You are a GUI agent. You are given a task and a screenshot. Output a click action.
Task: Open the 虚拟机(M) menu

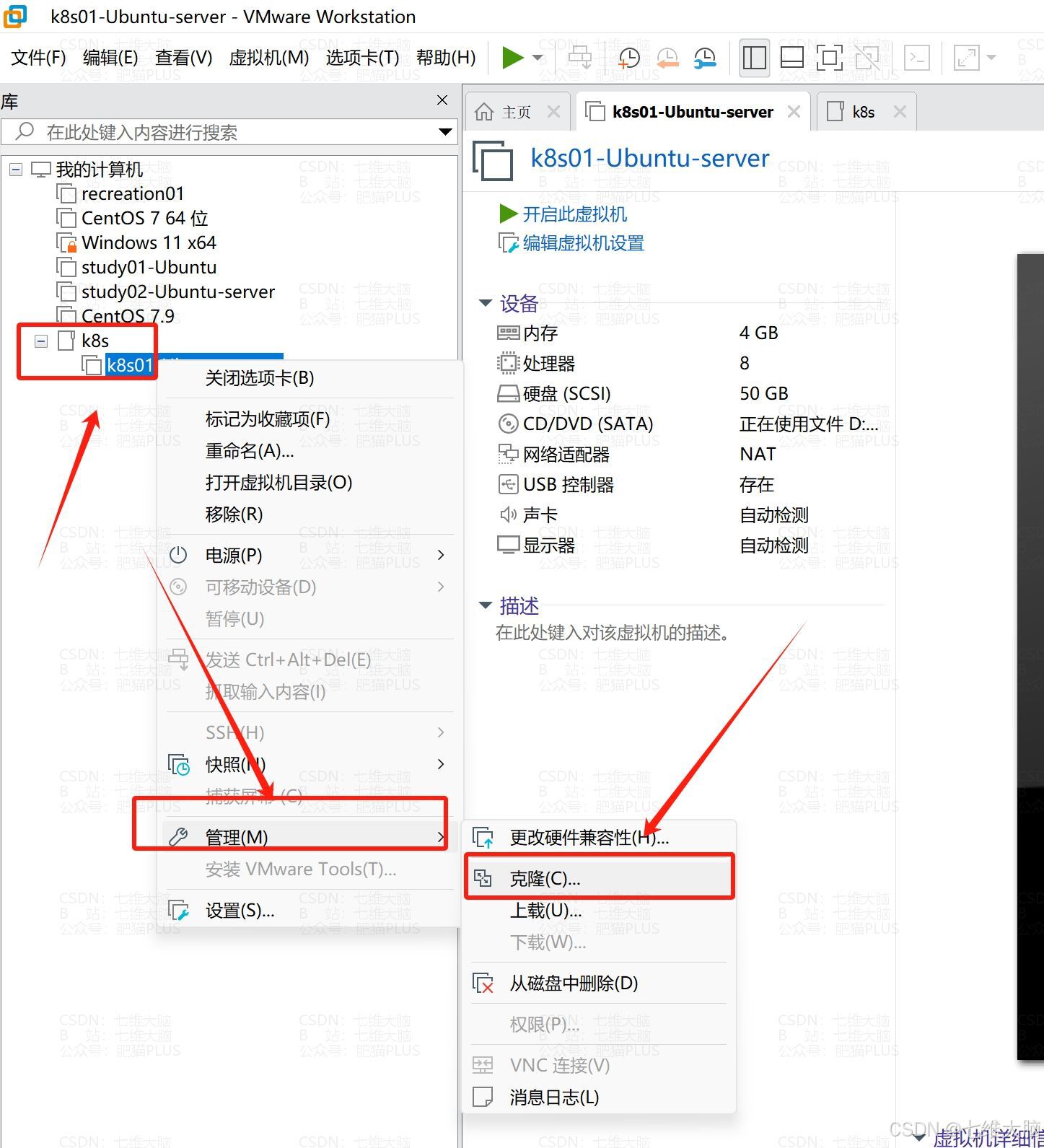point(268,58)
